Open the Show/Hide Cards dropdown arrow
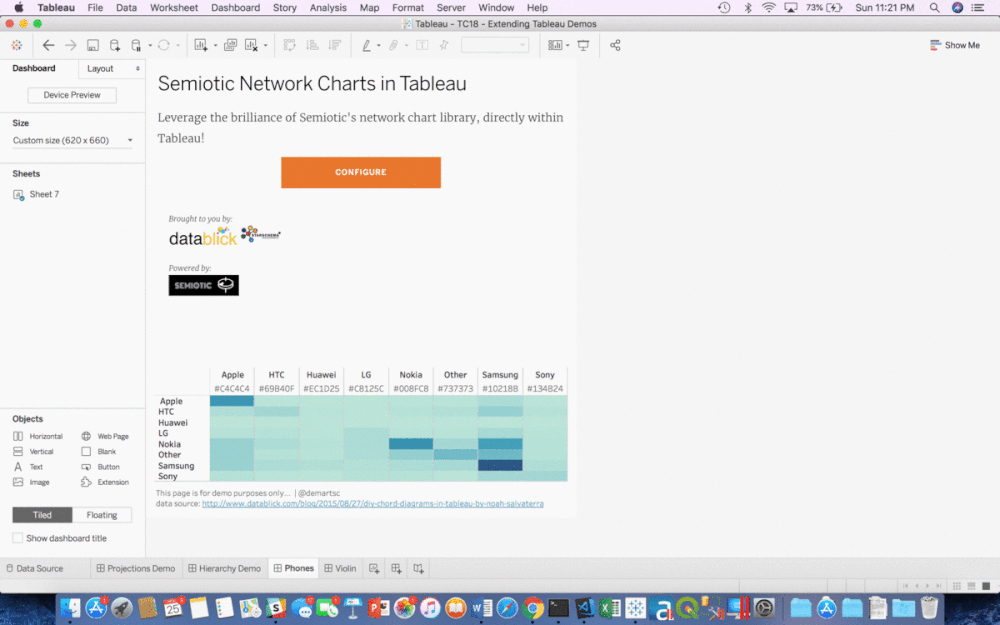This screenshot has width=1000, height=625. [x=568, y=45]
